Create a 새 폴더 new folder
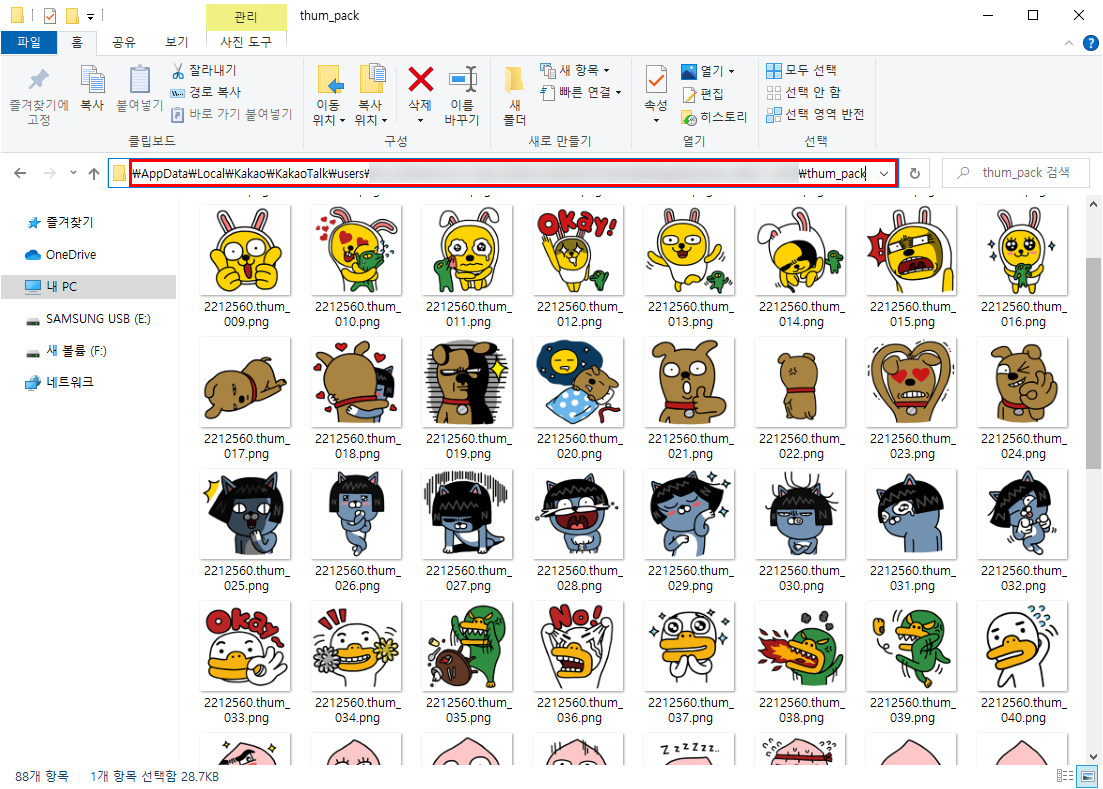The width and height of the screenshot is (1103, 789). (x=514, y=96)
